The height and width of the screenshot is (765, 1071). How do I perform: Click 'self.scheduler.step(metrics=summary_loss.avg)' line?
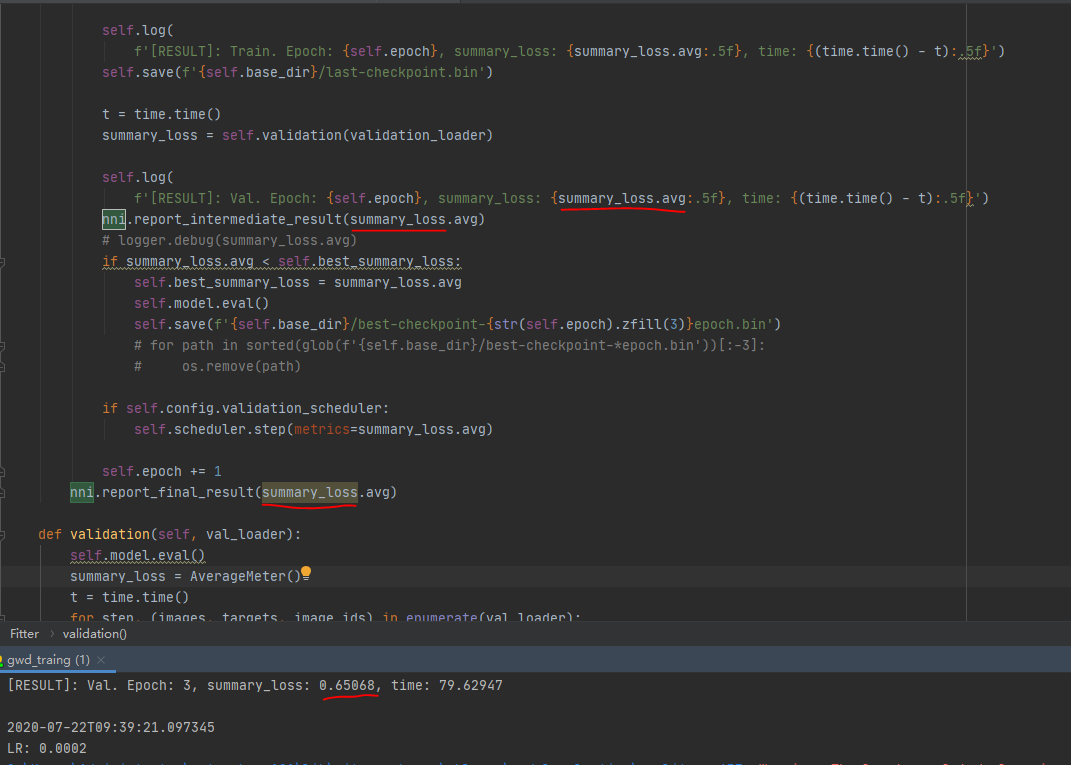314,430
